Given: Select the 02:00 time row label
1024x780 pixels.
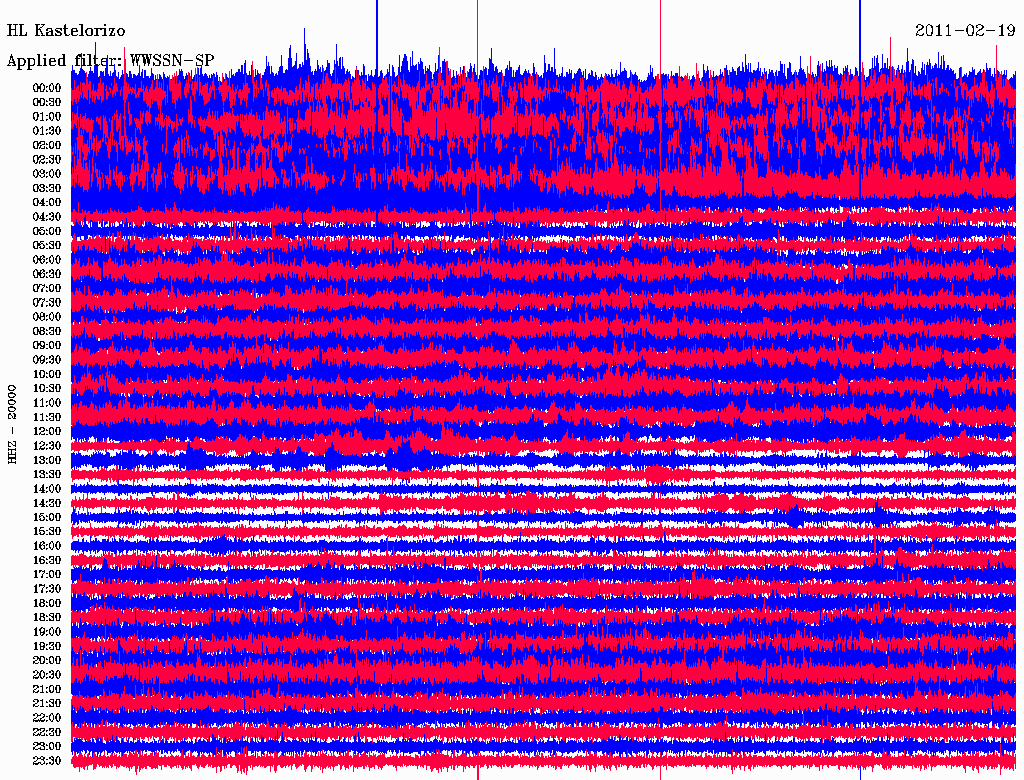Looking at the screenshot, I should tap(47, 145).
